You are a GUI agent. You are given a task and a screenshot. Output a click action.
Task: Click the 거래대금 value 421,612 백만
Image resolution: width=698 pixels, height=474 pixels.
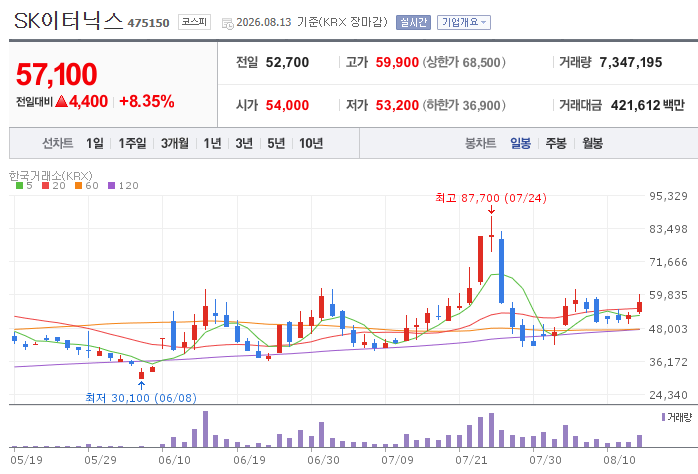[647, 105]
